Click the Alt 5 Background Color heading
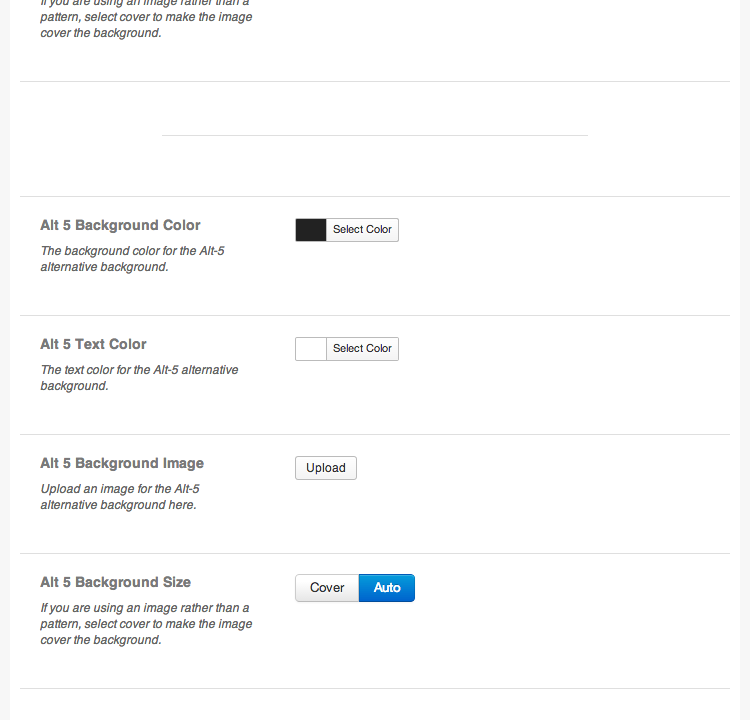 [x=120, y=225]
